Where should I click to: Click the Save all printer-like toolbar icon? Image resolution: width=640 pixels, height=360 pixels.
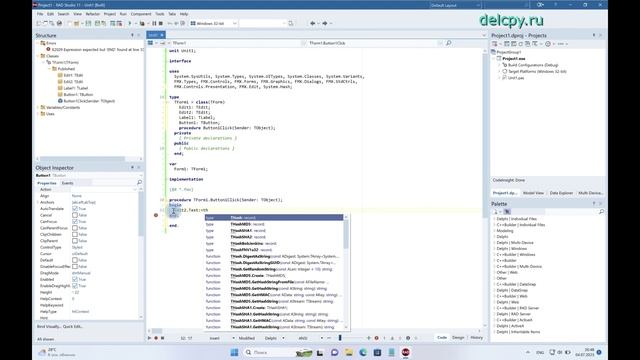60,23
